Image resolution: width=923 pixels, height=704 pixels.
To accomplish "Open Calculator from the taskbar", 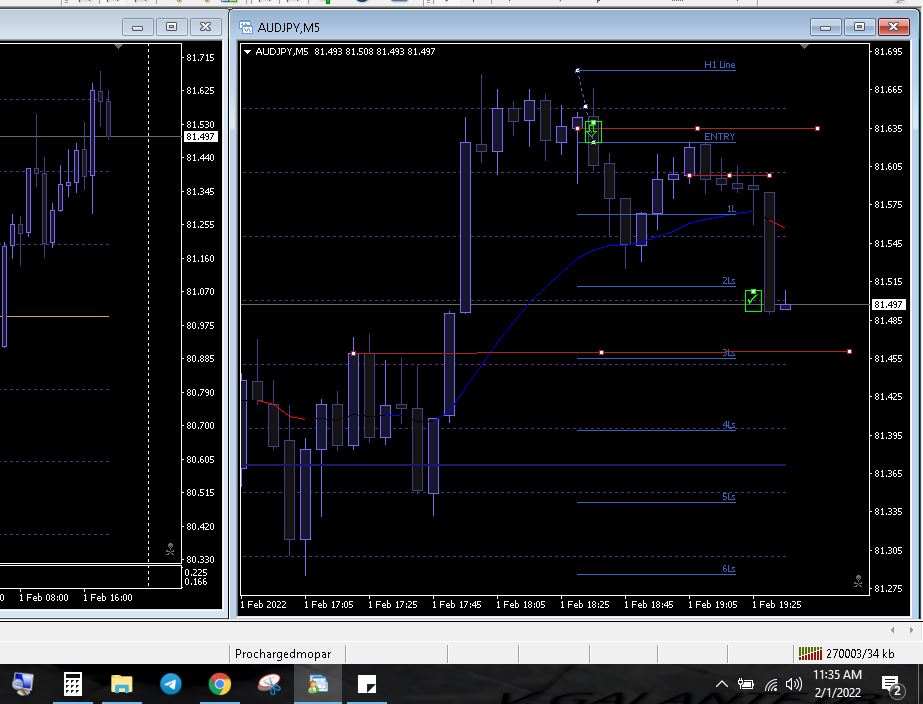I will 72,684.
